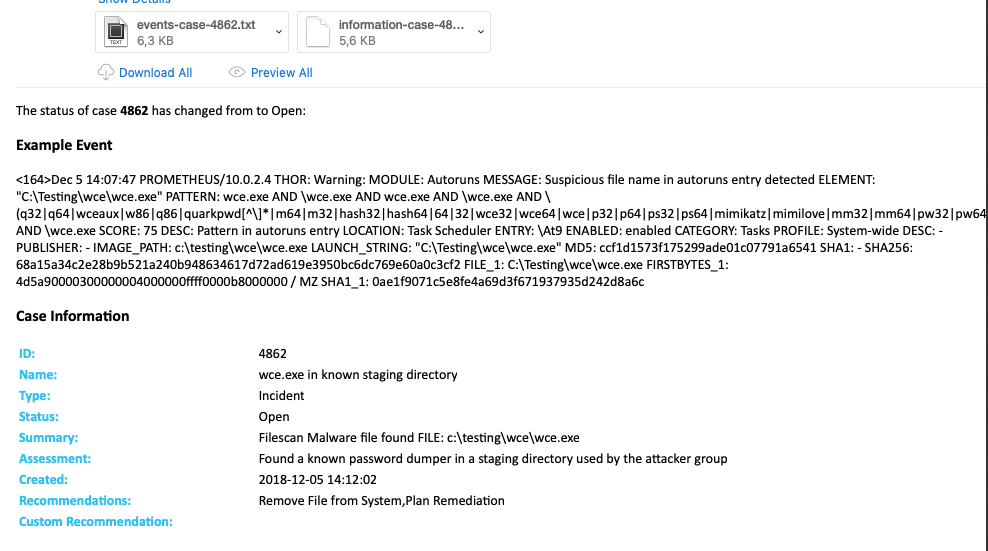The height and width of the screenshot is (551, 988).
Task: Click the Download All link
Action: tap(155, 73)
